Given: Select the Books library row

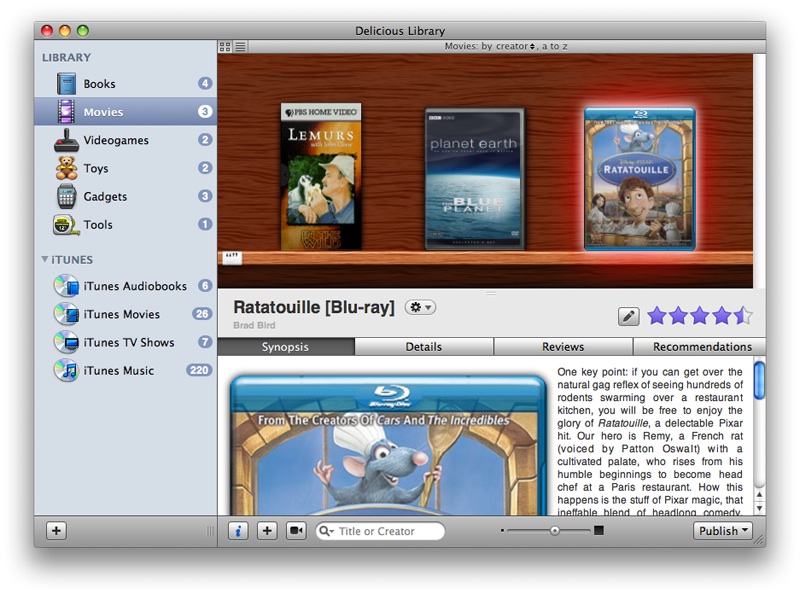Looking at the screenshot, I should pyautogui.click(x=126, y=84).
